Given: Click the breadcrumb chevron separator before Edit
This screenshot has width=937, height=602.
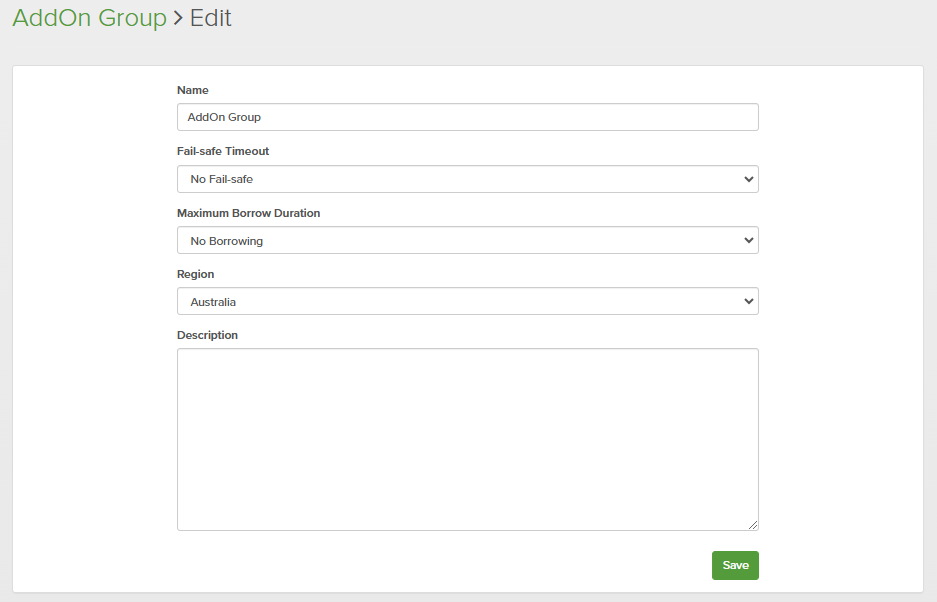Looking at the screenshot, I should [178, 19].
